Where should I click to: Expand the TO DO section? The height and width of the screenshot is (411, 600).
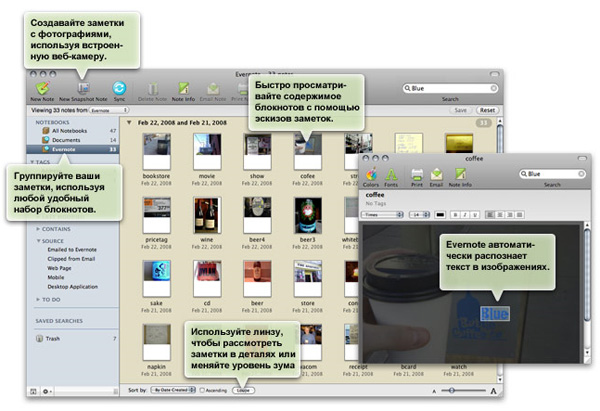click(x=38, y=299)
